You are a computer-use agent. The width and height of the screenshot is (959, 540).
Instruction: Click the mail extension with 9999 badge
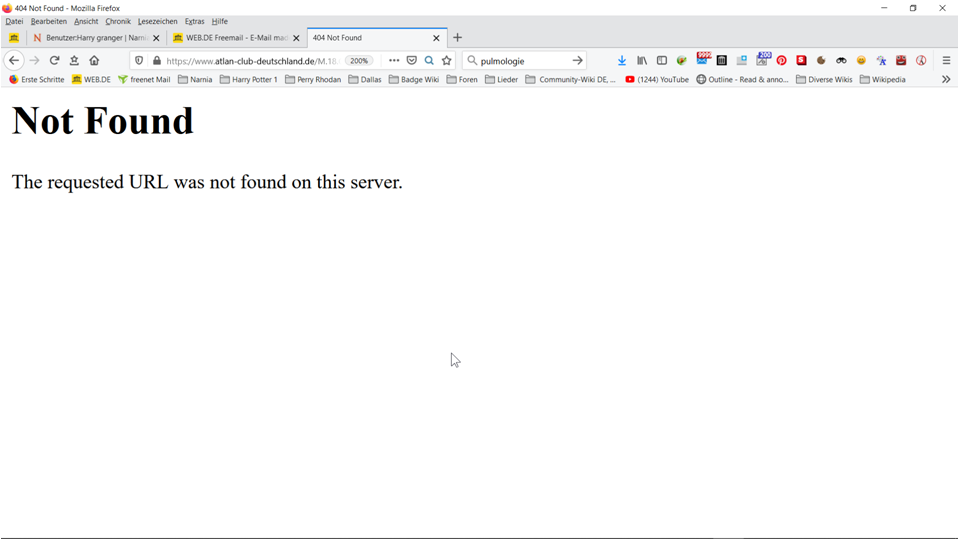703,59
